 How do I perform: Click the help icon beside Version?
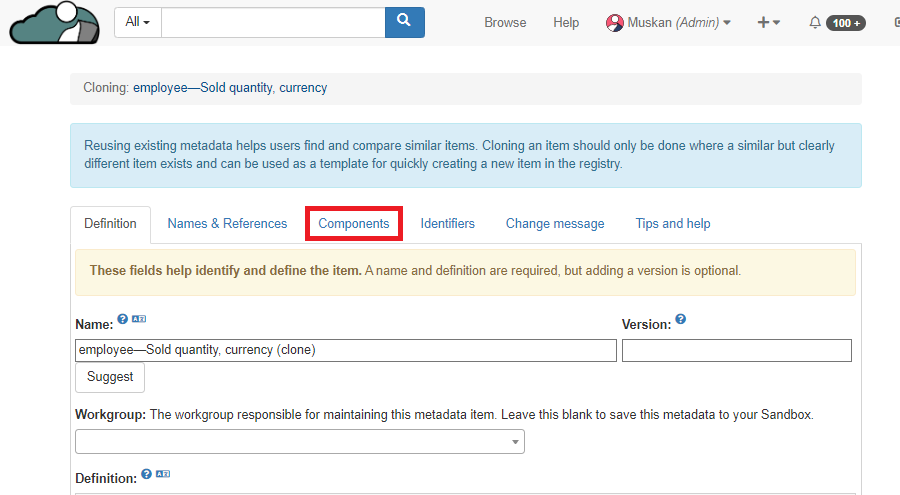click(x=680, y=320)
